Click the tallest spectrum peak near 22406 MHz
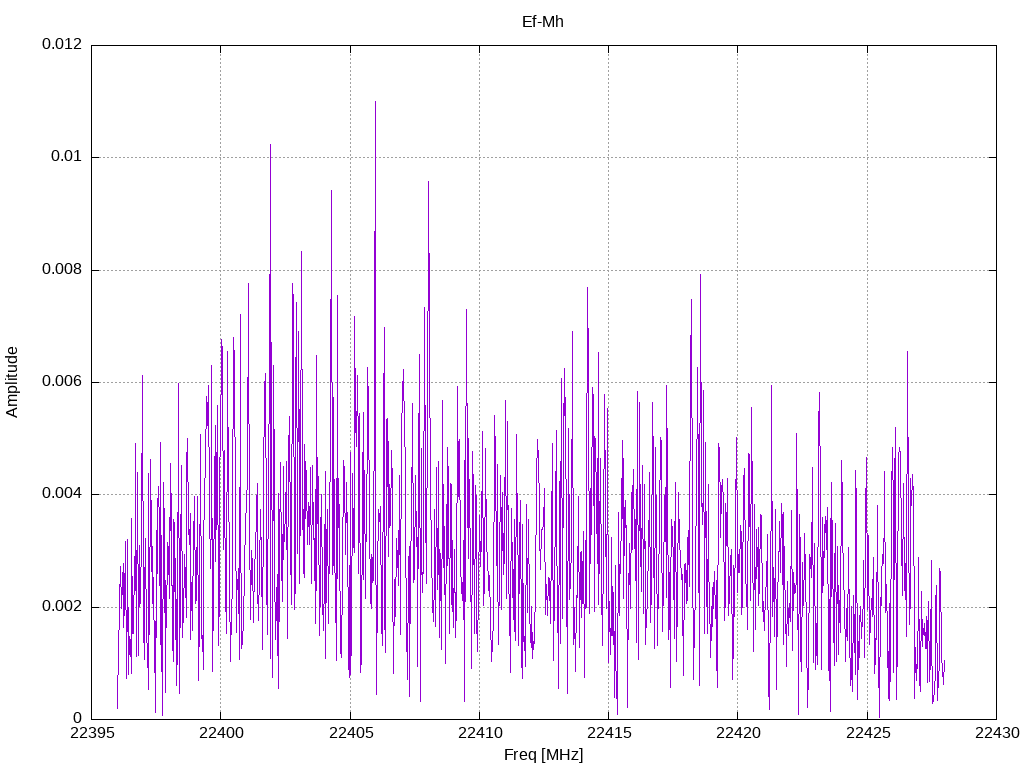Screen dimensions: 1024x768 click(x=376, y=103)
